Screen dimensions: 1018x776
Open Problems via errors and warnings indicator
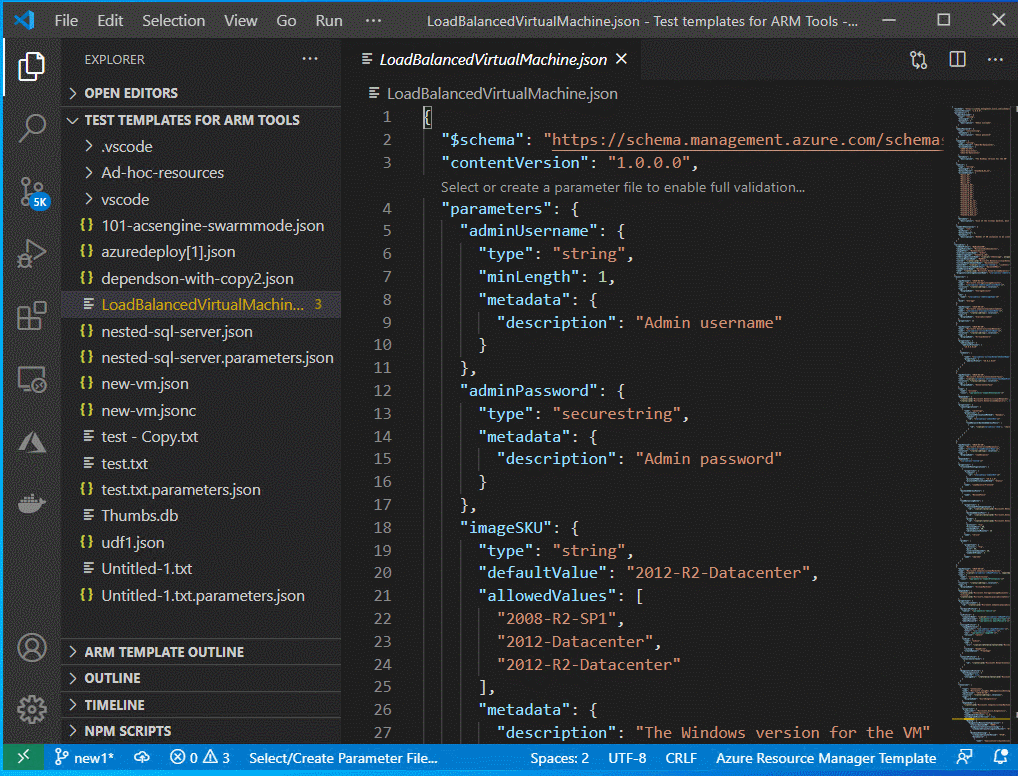[200, 758]
